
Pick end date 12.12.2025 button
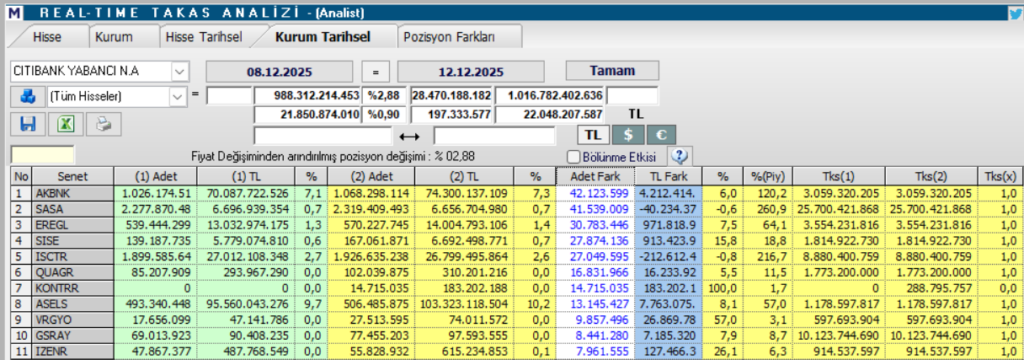(471, 72)
